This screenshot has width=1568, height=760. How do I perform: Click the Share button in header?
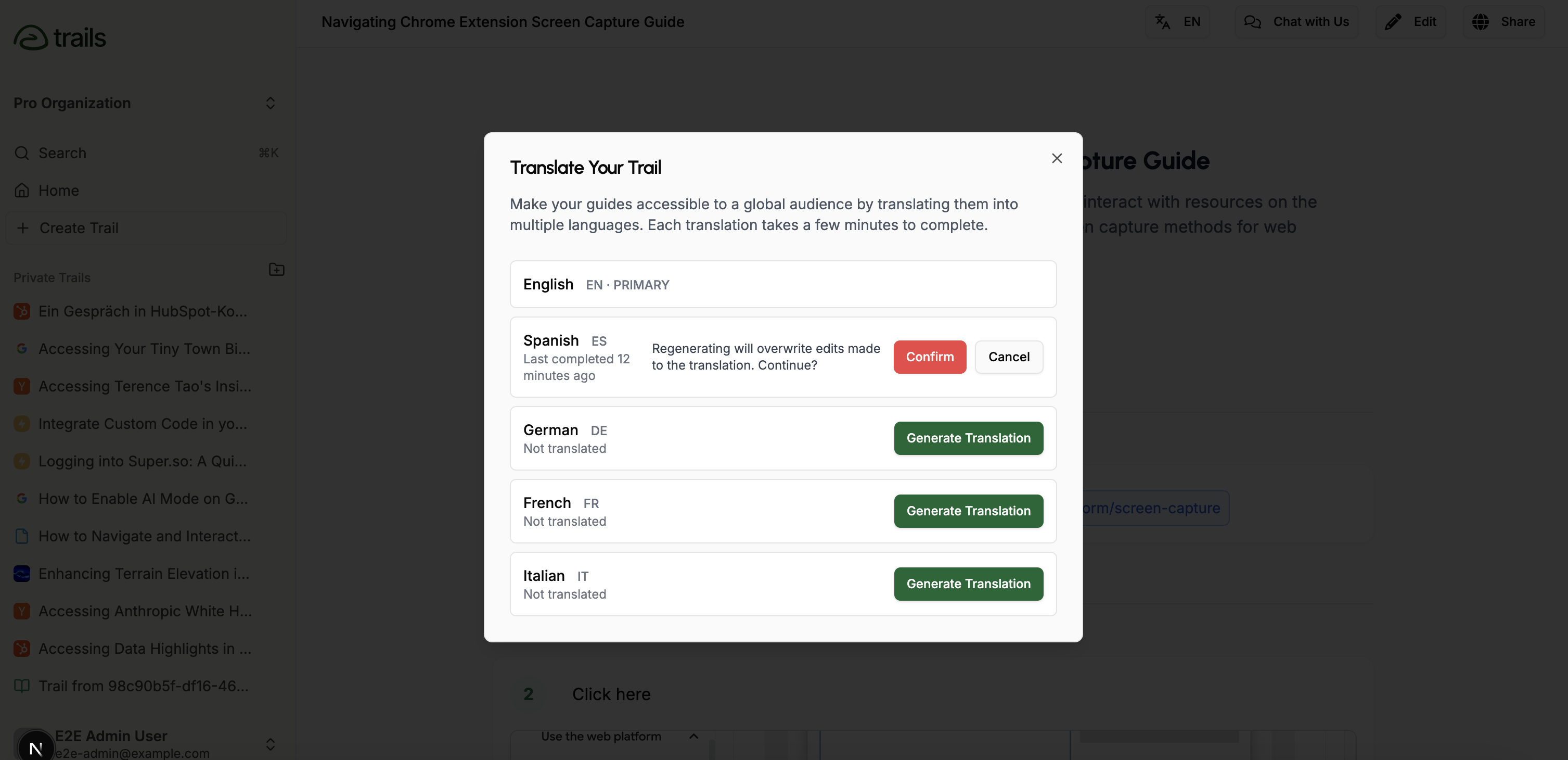1503,22
